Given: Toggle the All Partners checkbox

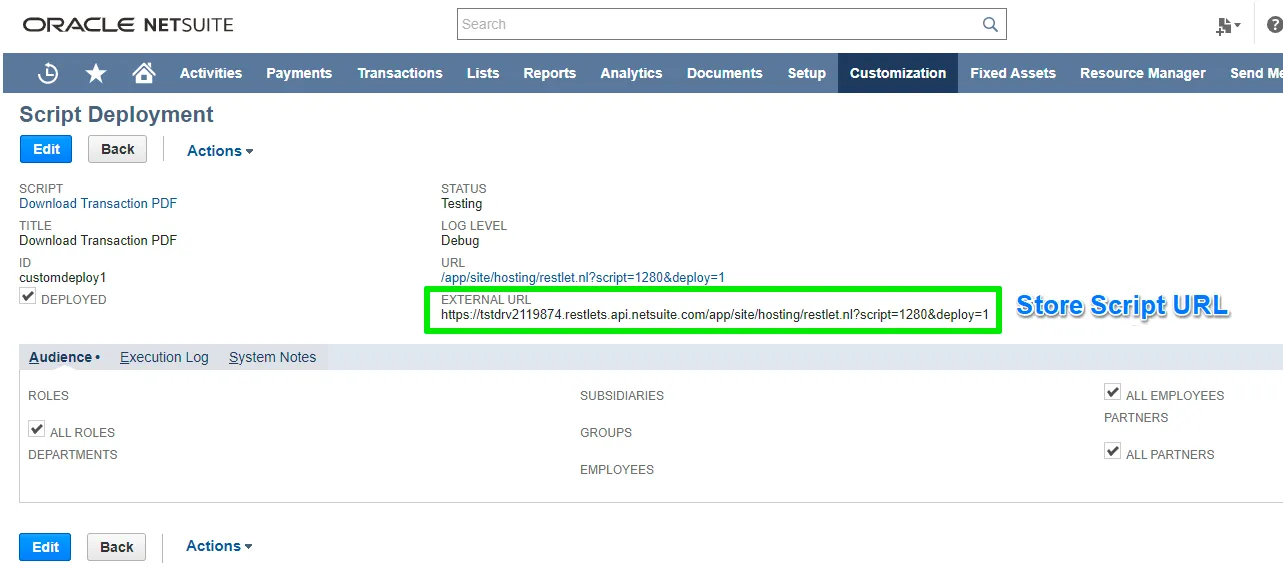Looking at the screenshot, I should (1113, 451).
